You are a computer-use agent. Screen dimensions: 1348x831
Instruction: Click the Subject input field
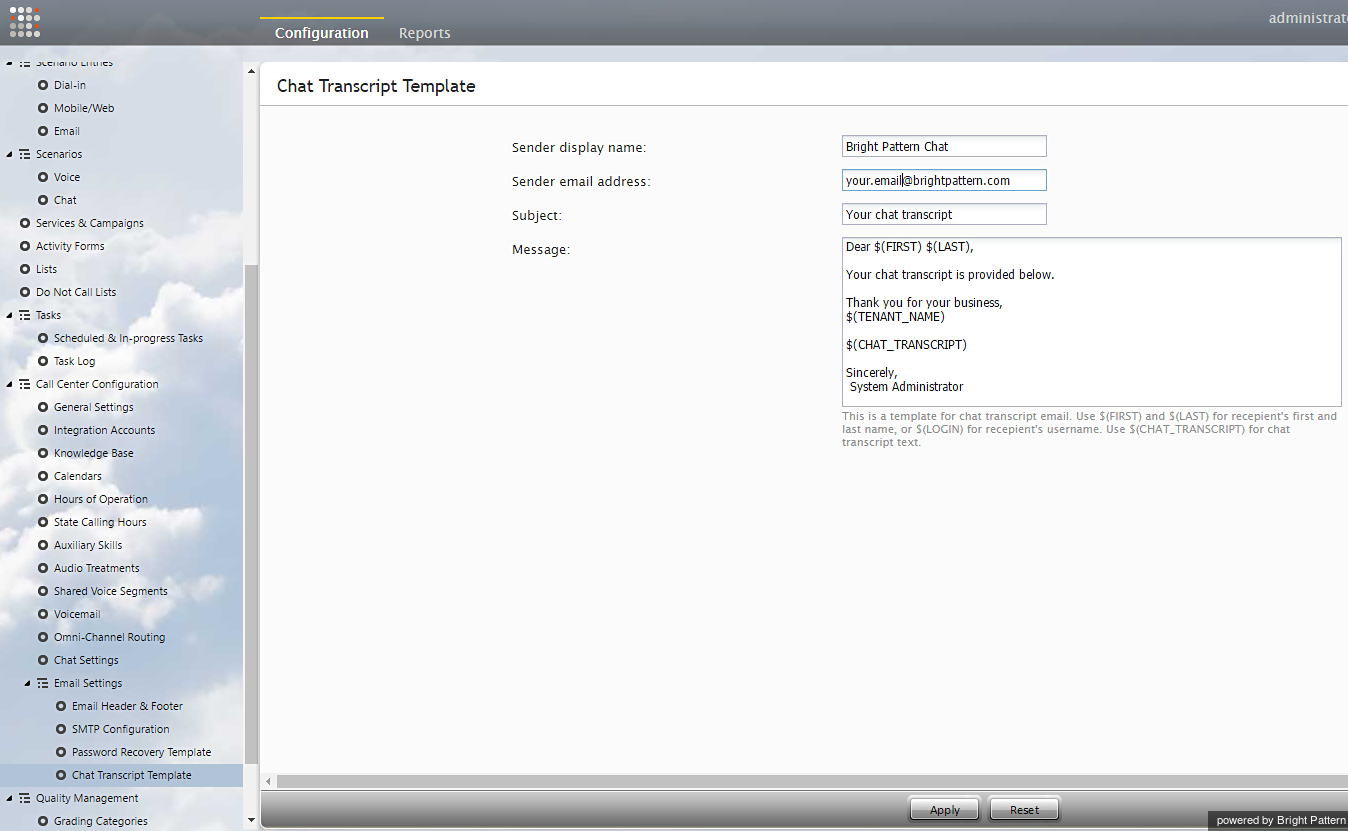[x=944, y=214]
